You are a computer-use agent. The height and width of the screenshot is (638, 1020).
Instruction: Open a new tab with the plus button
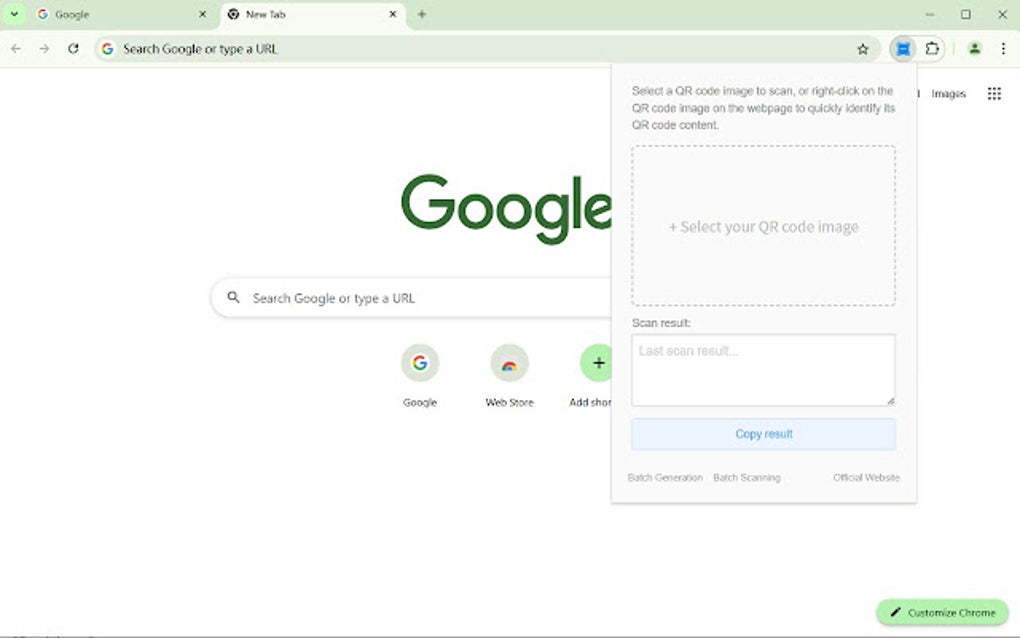tap(421, 14)
